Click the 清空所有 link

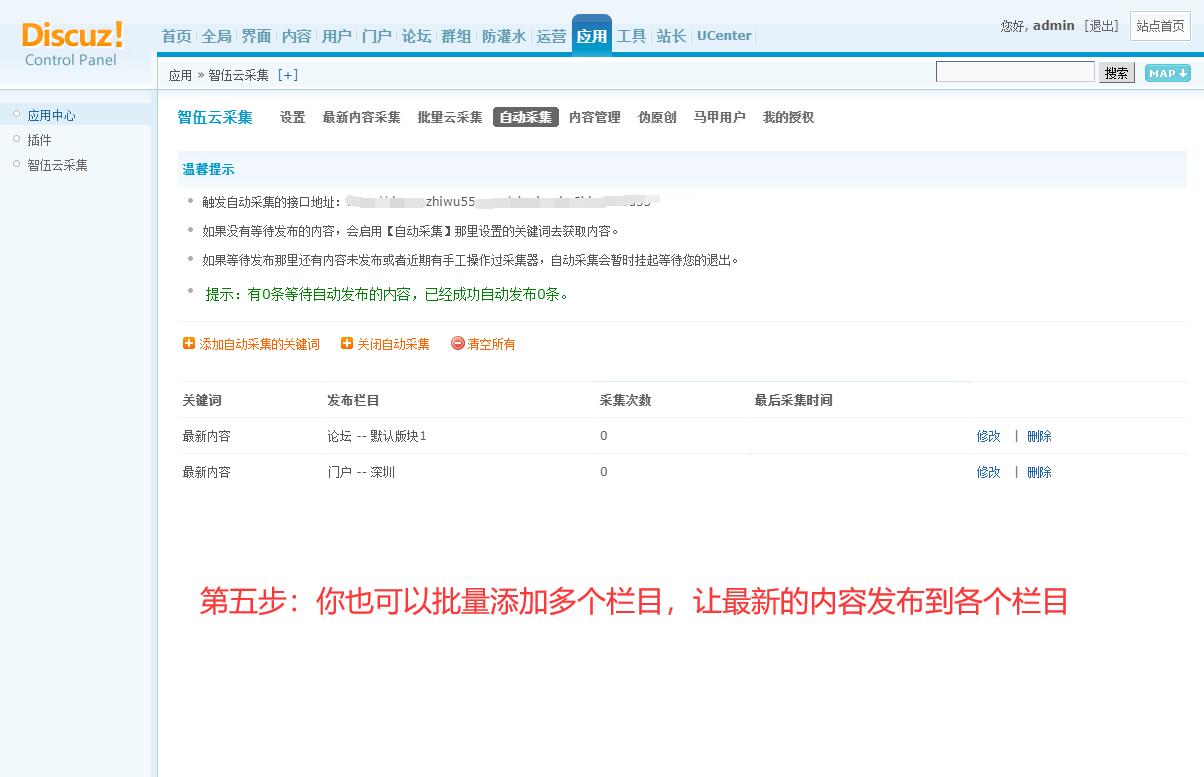[492, 344]
